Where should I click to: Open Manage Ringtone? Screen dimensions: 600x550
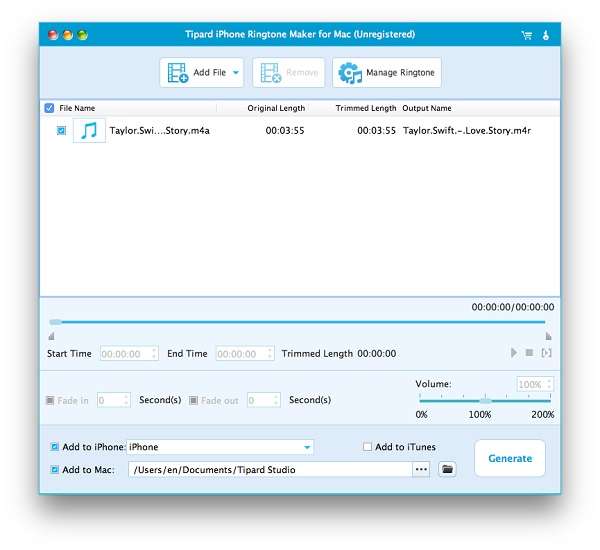point(386,72)
